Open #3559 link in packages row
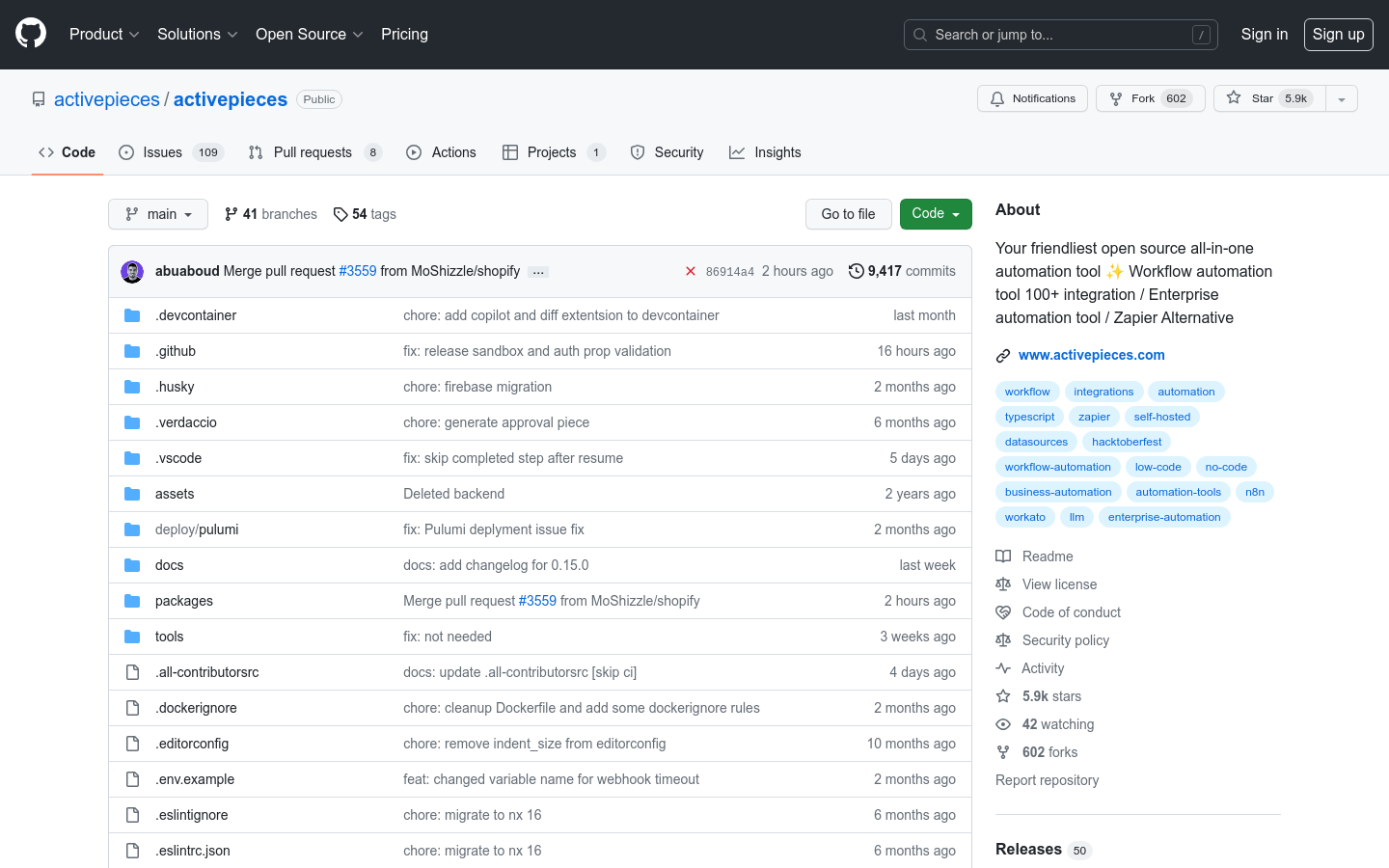 tap(537, 601)
